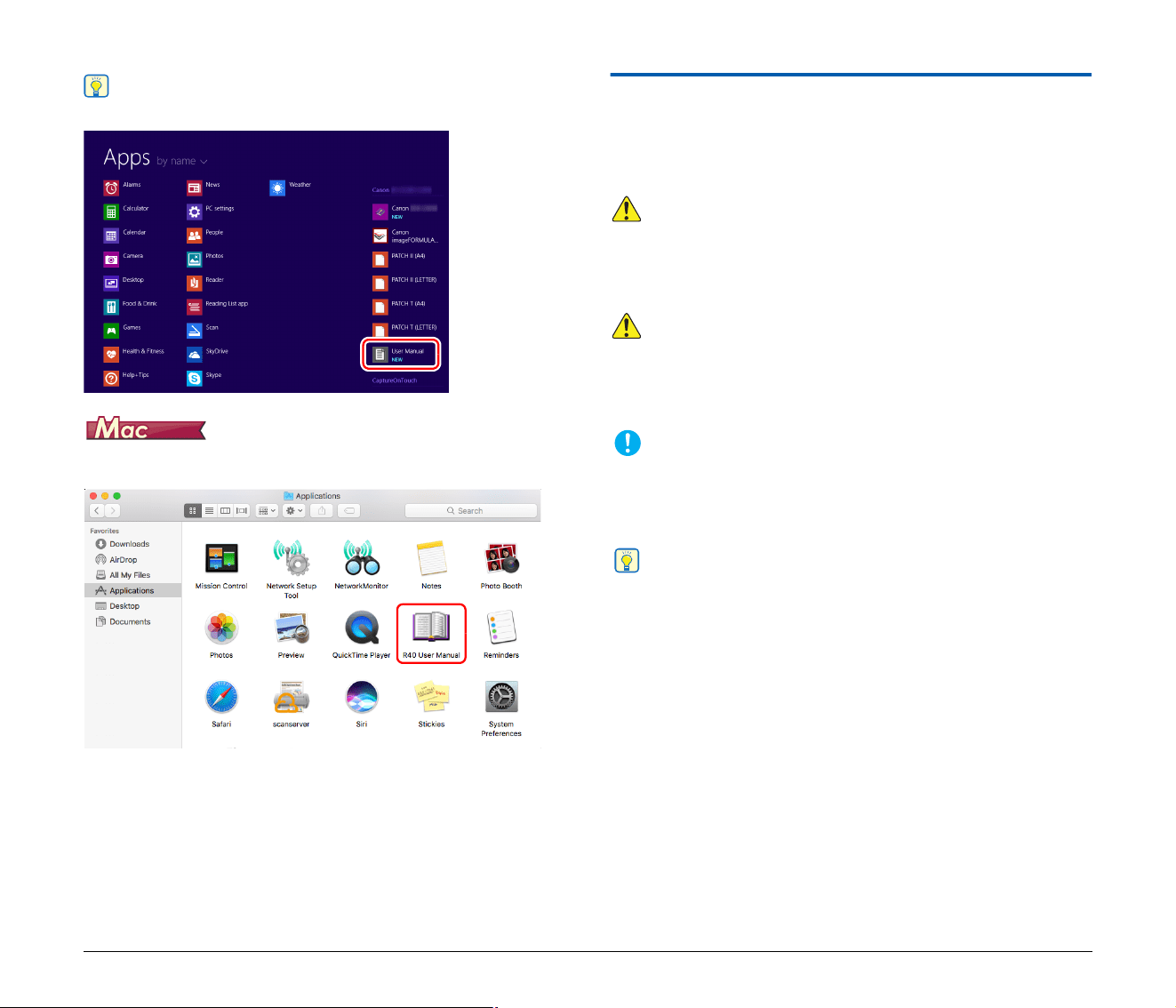Image resolution: width=1176 pixels, height=1008 pixels.
Task: Focus the Finder Search field
Action: tap(471, 510)
